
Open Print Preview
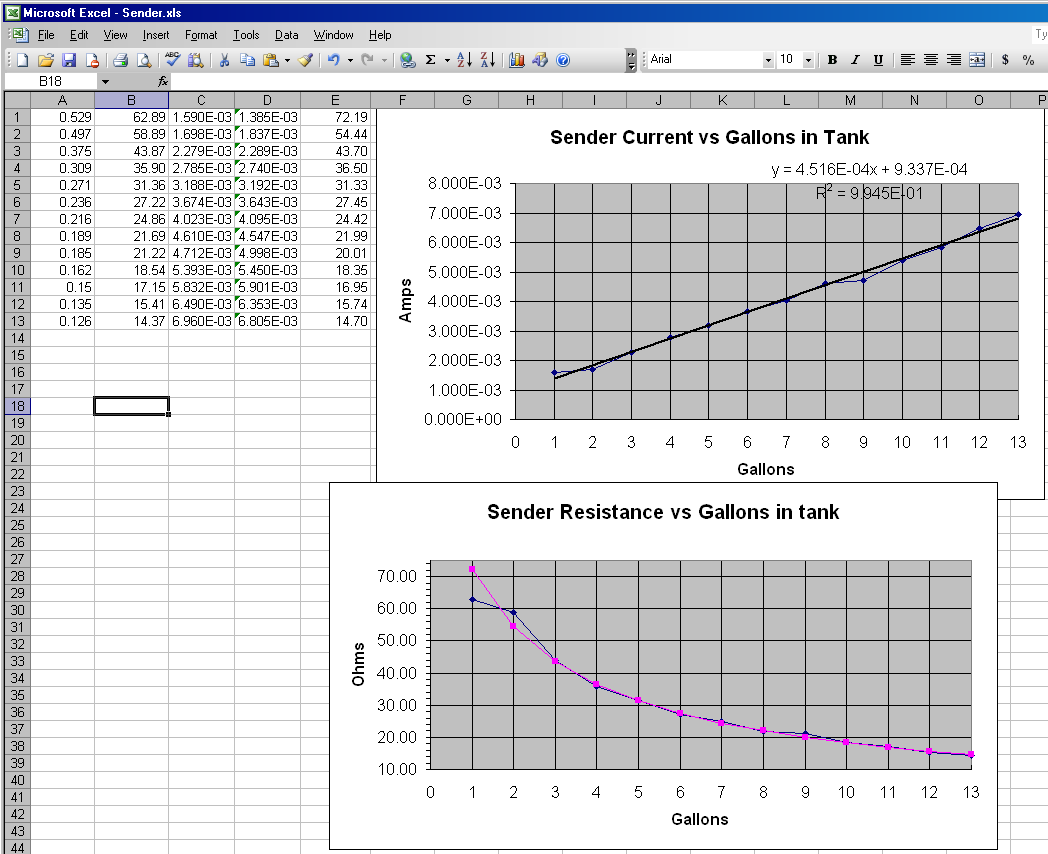[143, 60]
